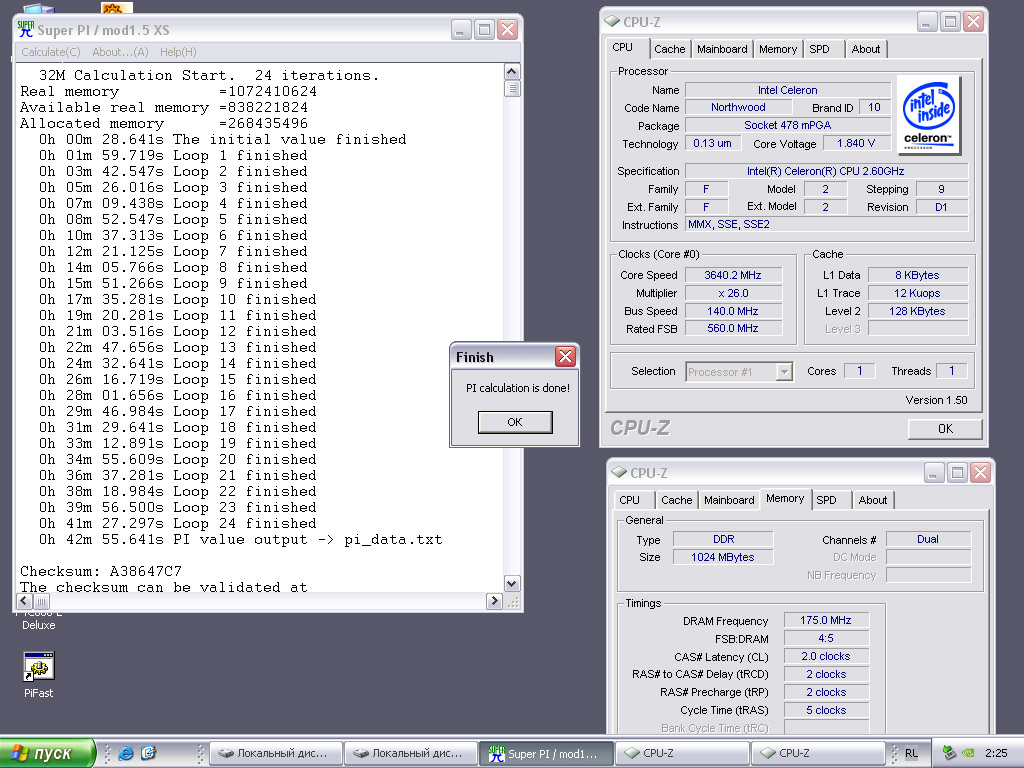This screenshot has height=768, width=1024.
Task: Switch to Cache tab in upper CPU-Z
Action: 669,49
